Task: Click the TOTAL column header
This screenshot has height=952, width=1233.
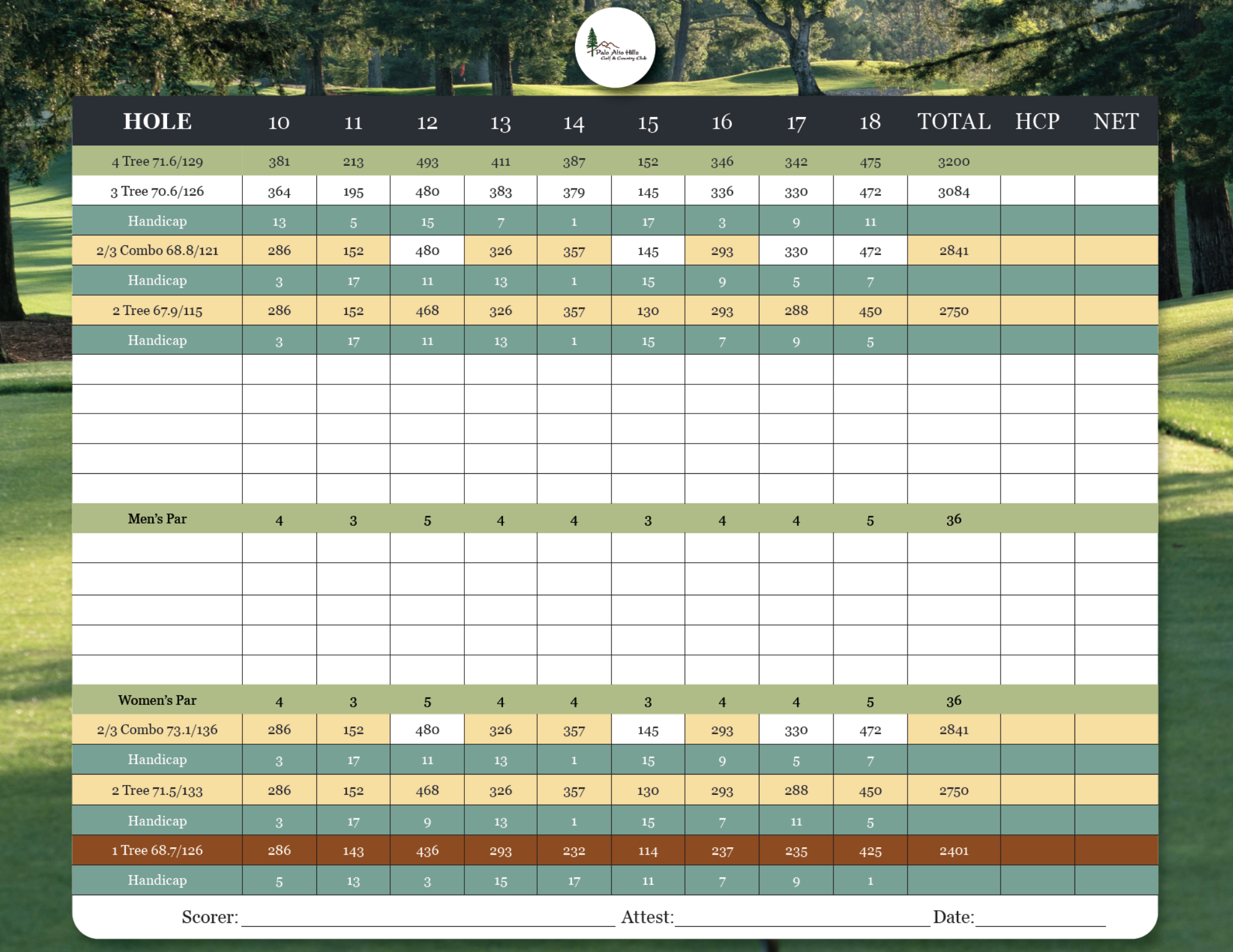Action: tap(954, 121)
